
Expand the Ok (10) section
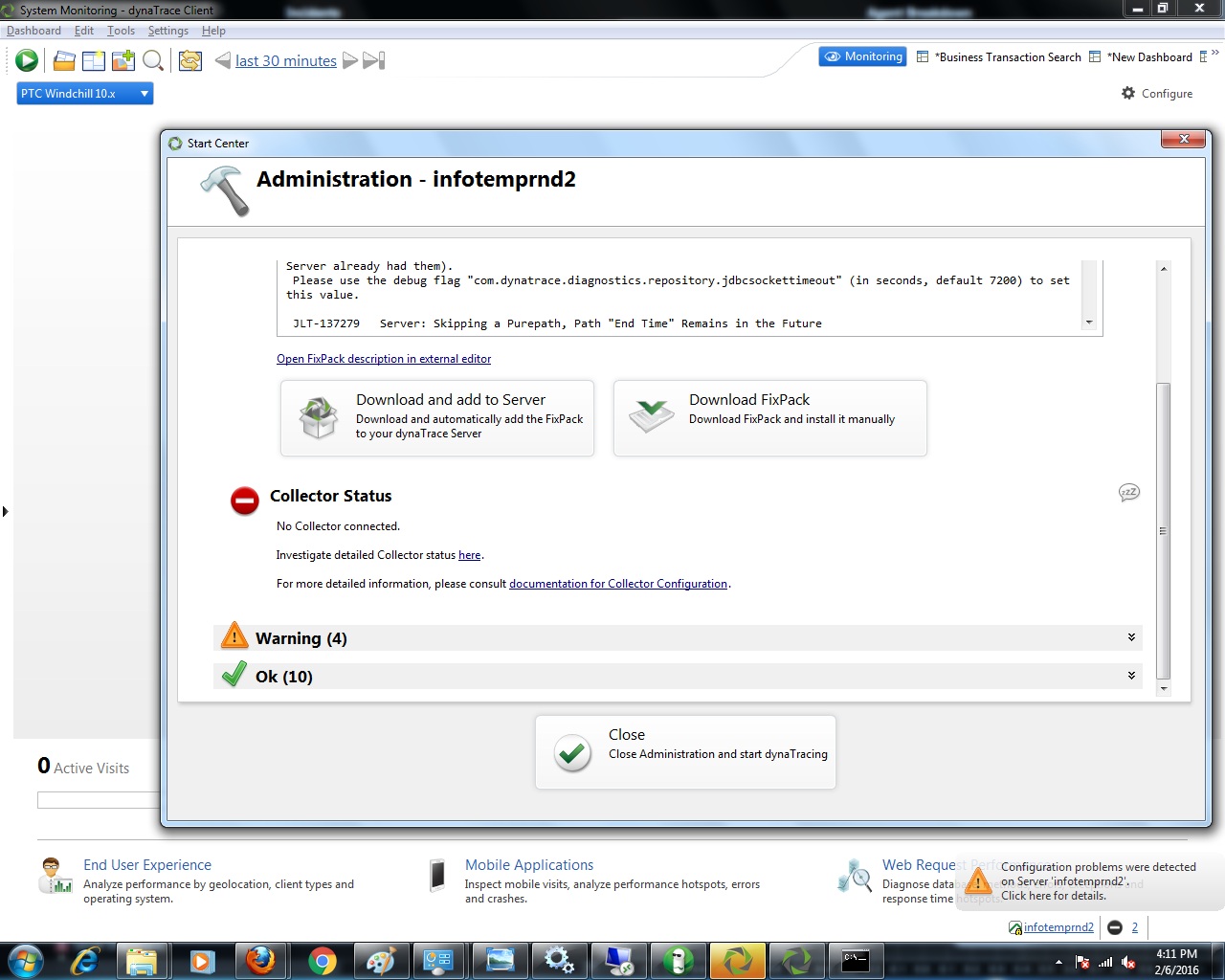click(678, 677)
